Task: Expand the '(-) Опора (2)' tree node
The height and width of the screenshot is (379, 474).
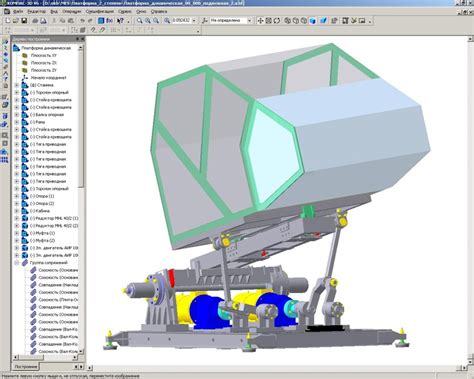Action: 17,203
